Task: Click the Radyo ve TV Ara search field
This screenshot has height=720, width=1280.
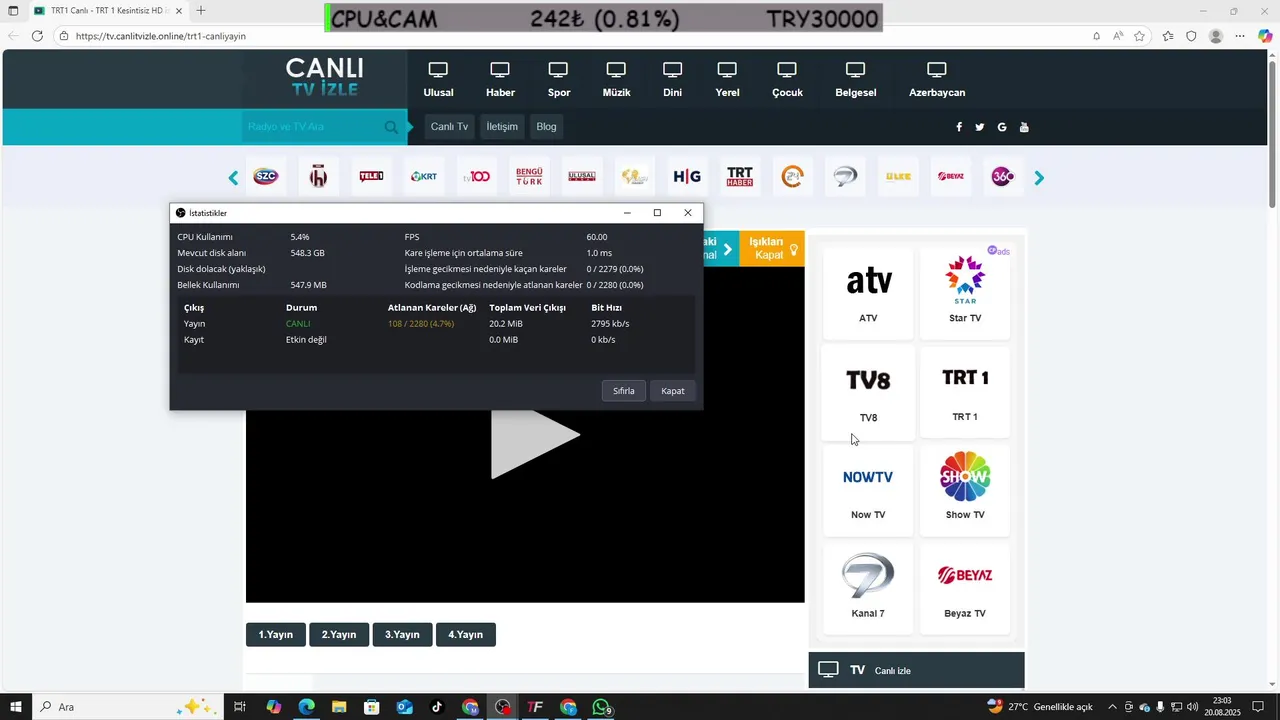Action: click(x=314, y=127)
